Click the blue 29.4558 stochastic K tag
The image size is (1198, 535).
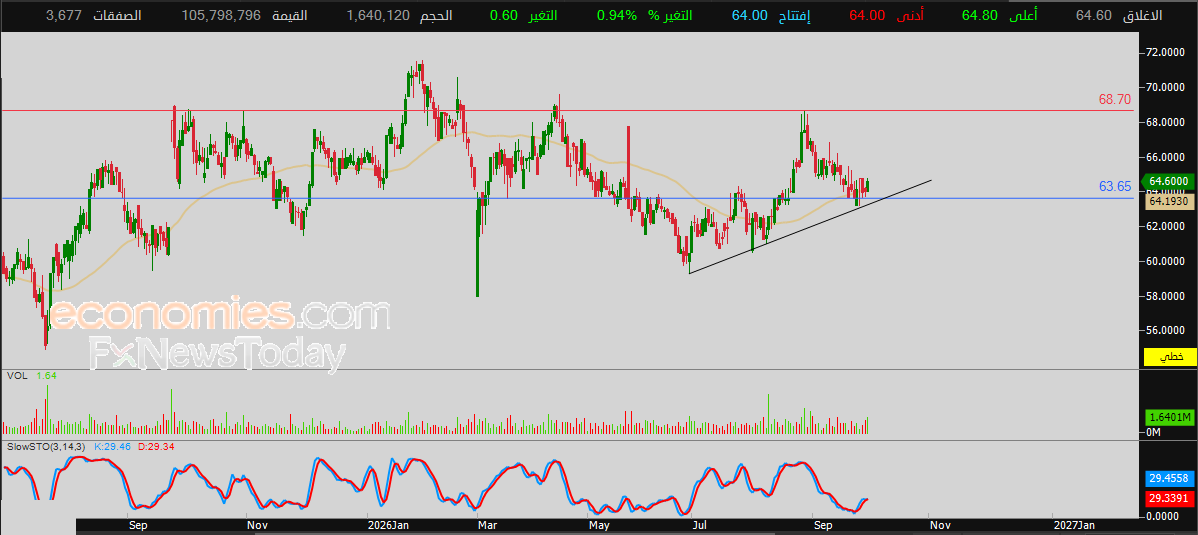pyautogui.click(x=1169, y=479)
